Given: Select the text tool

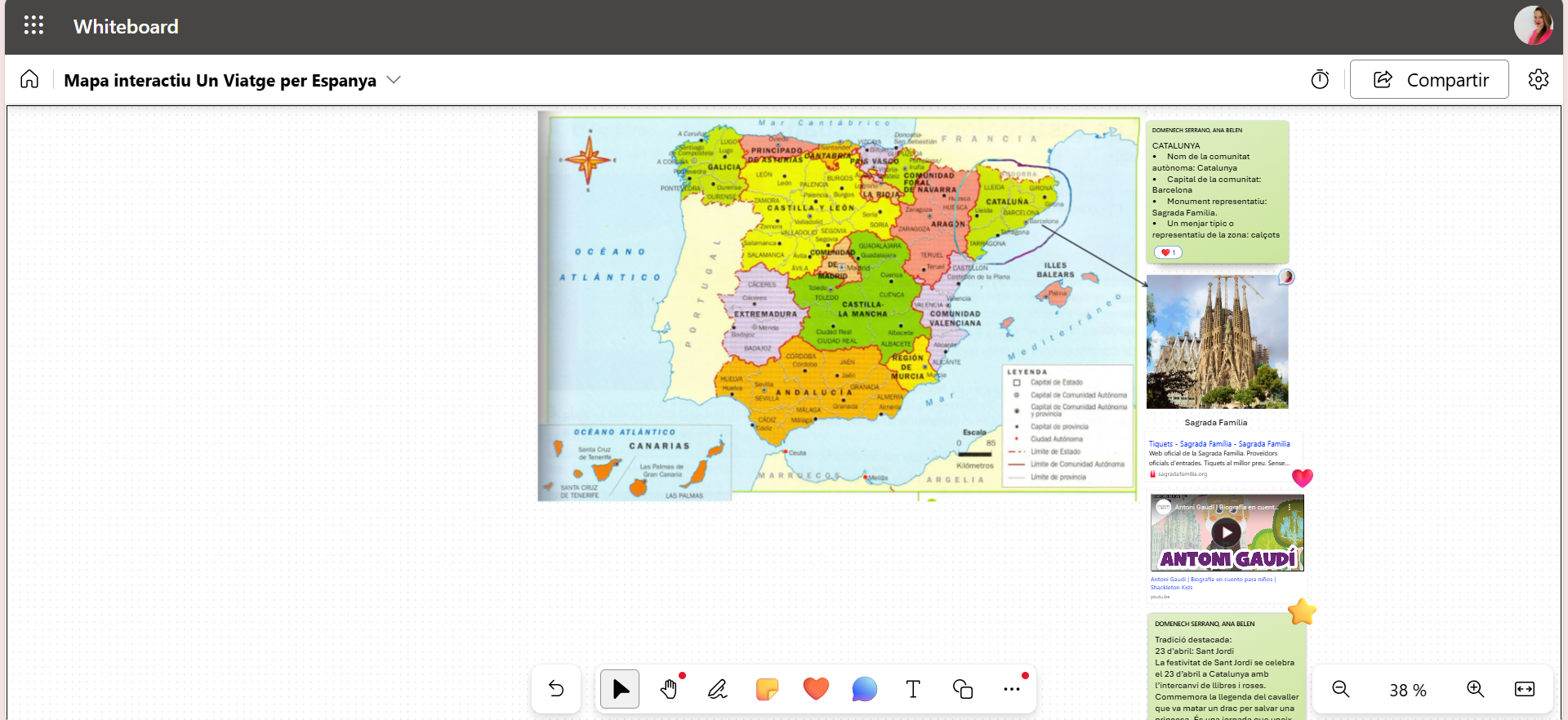Looking at the screenshot, I should (x=913, y=689).
